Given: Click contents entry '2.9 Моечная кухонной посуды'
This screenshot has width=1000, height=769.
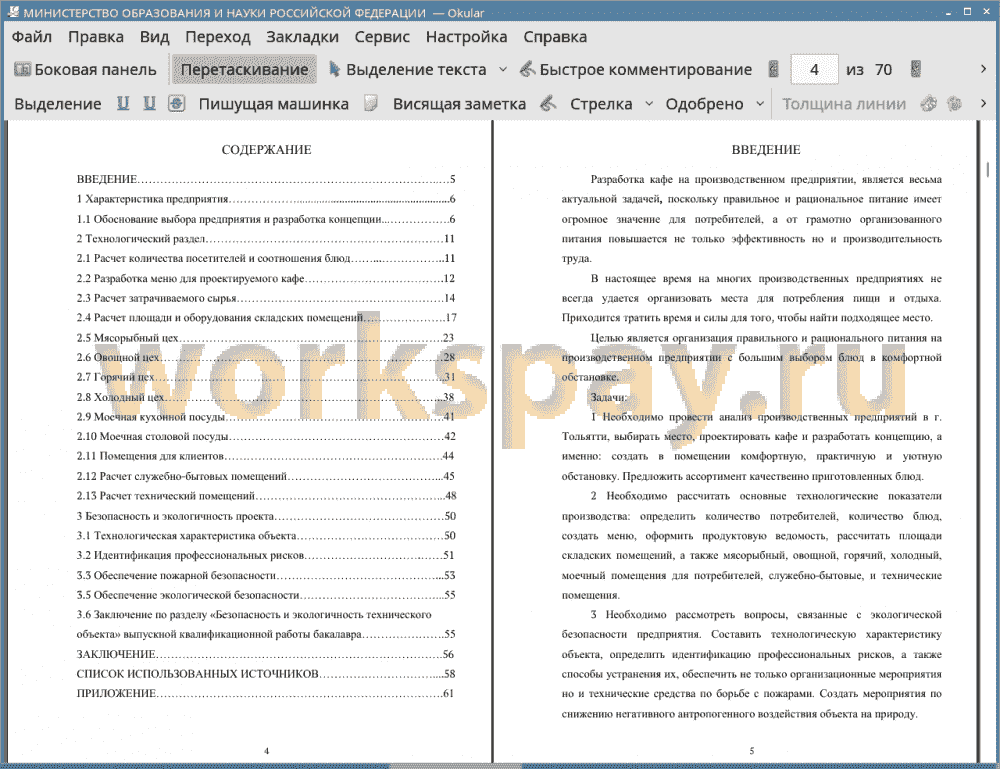Looking at the screenshot, I should point(265,417).
